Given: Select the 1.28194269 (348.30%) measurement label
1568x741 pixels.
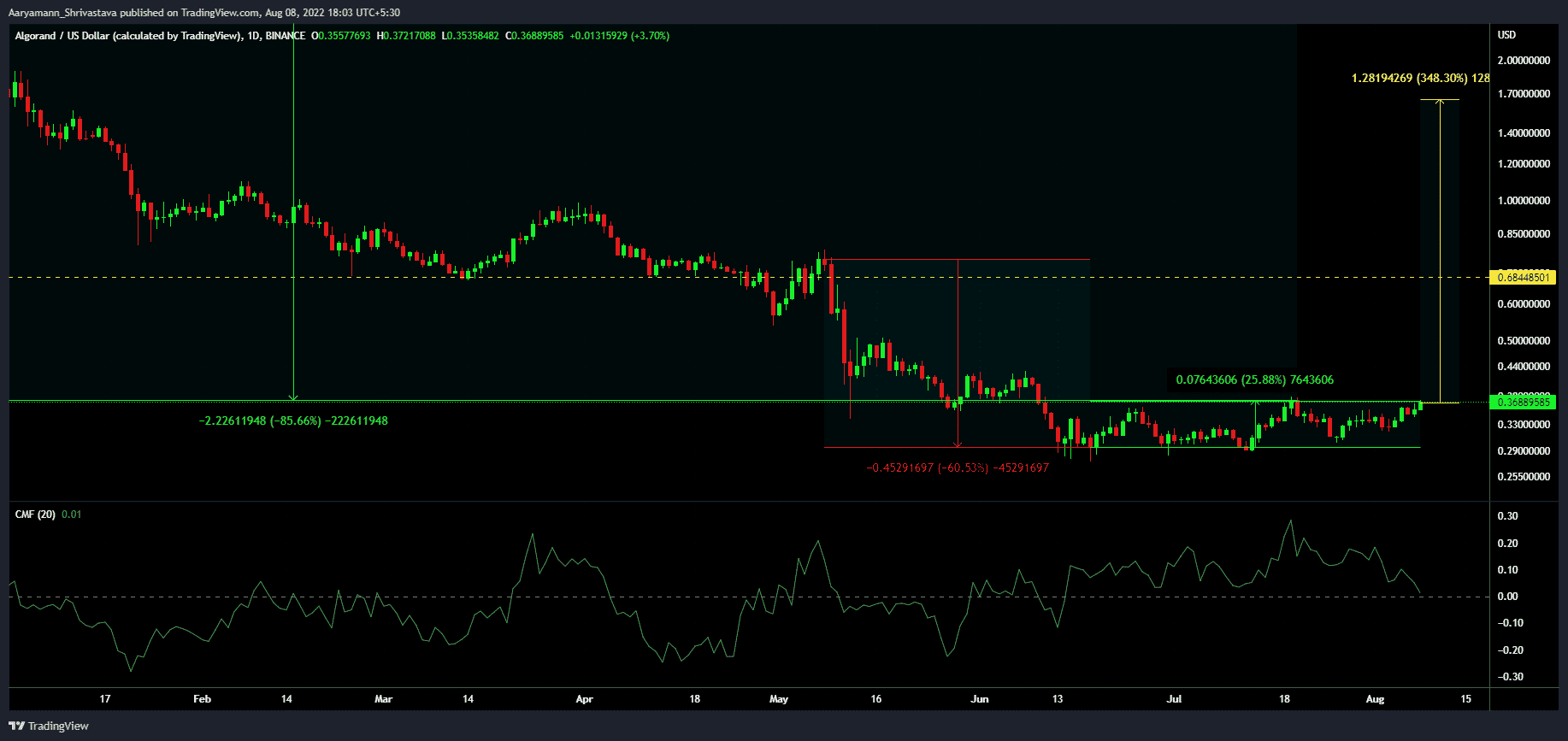Looking at the screenshot, I should tap(1420, 78).
